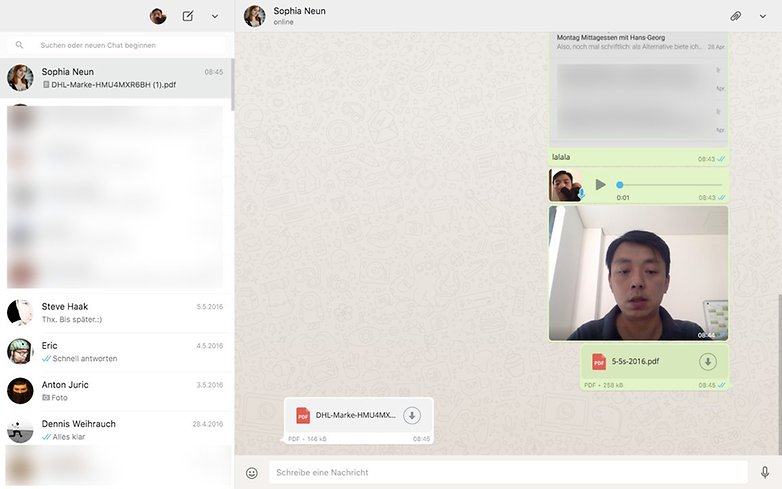Play the voice message
Viewport: 782px width, 489px height.
(x=600, y=185)
